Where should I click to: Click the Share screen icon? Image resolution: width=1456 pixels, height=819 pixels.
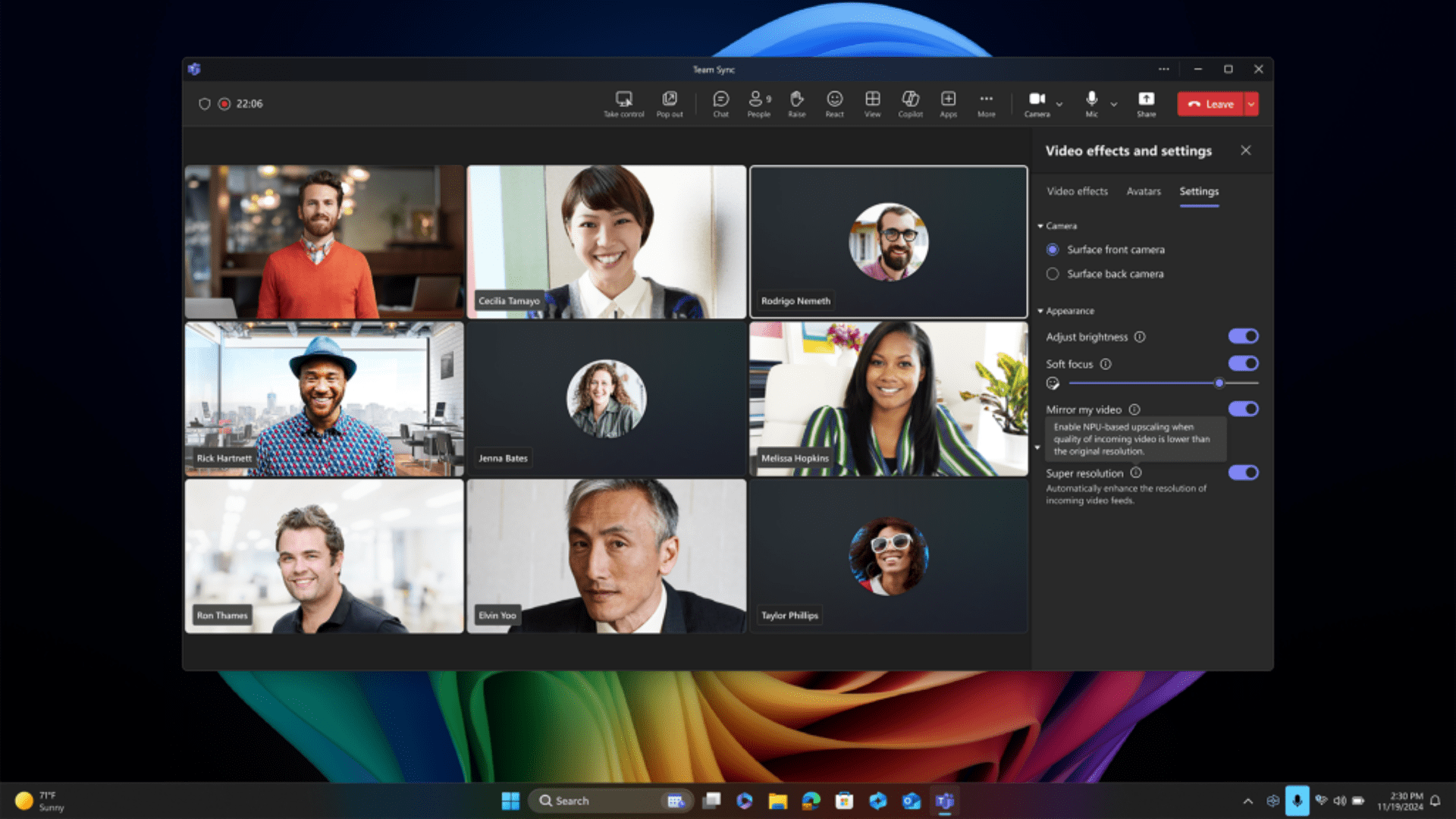1146,103
